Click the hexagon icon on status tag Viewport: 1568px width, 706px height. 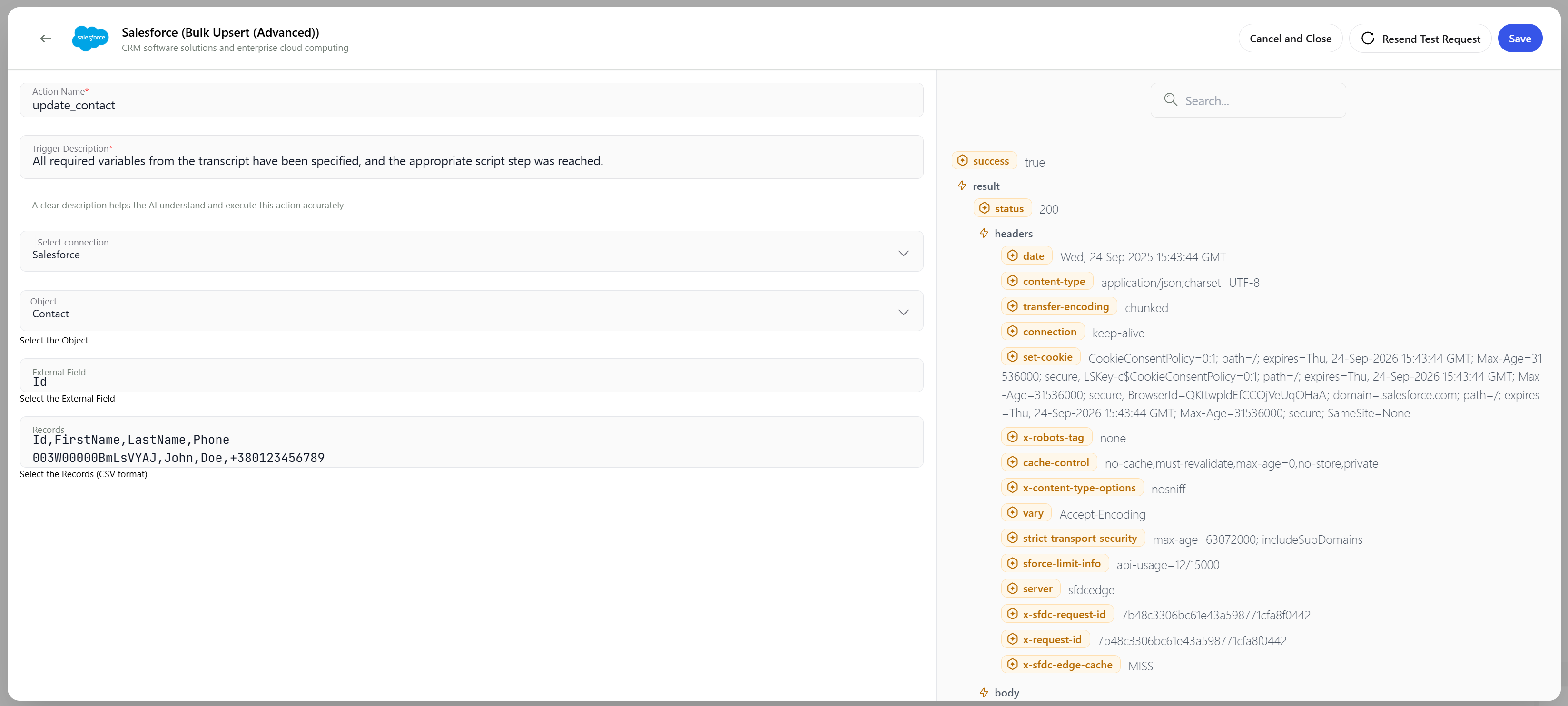coord(984,208)
